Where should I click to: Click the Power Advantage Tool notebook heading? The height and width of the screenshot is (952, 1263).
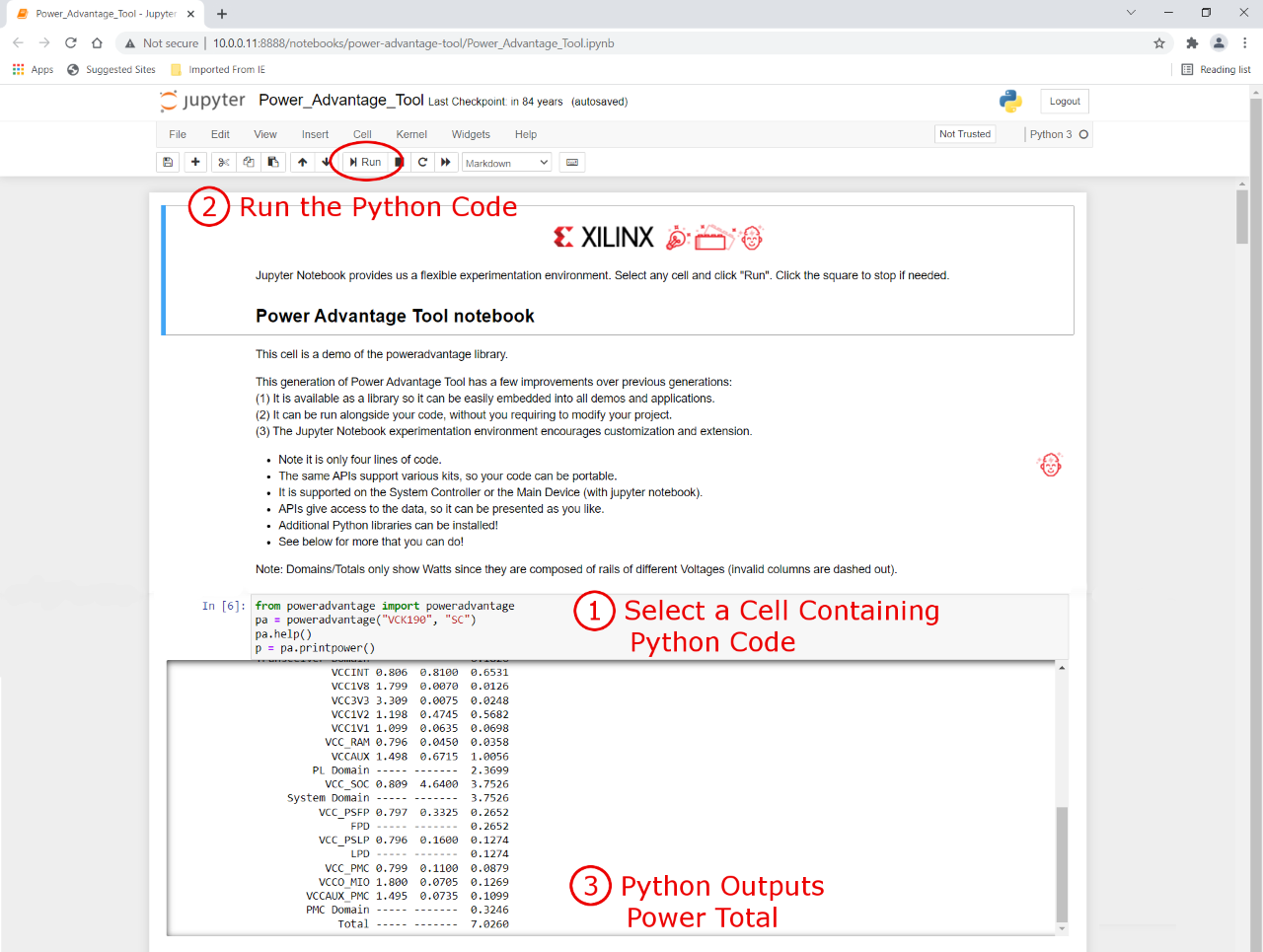[395, 316]
